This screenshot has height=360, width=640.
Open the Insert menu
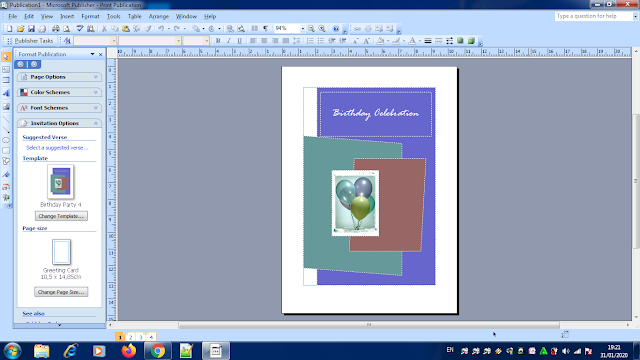click(x=67, y=16)
